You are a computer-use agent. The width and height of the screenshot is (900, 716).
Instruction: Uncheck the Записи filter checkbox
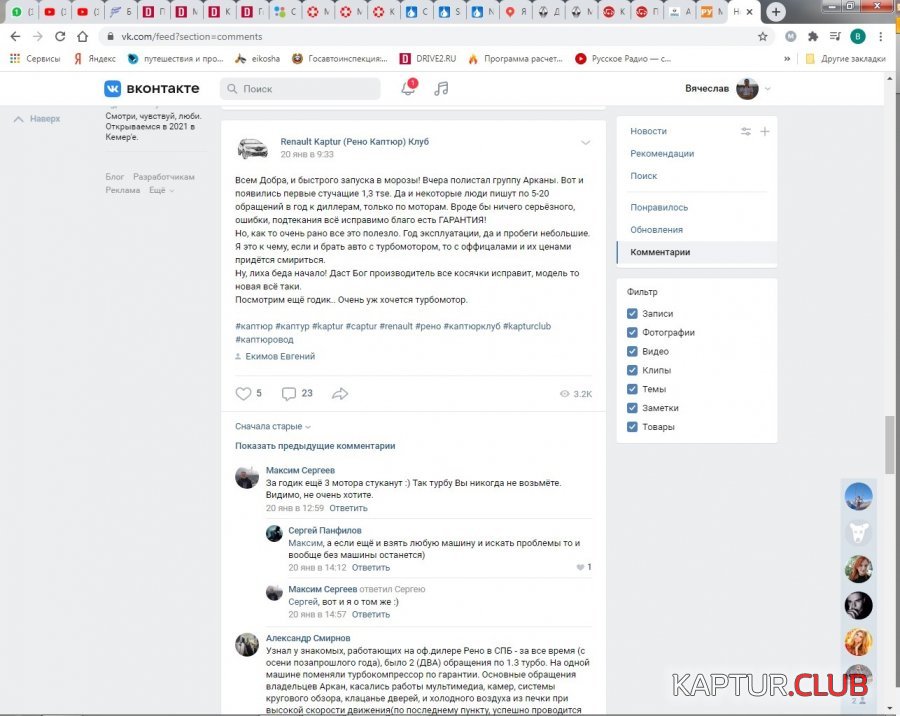pyautogui.click(x=632, y=314)
